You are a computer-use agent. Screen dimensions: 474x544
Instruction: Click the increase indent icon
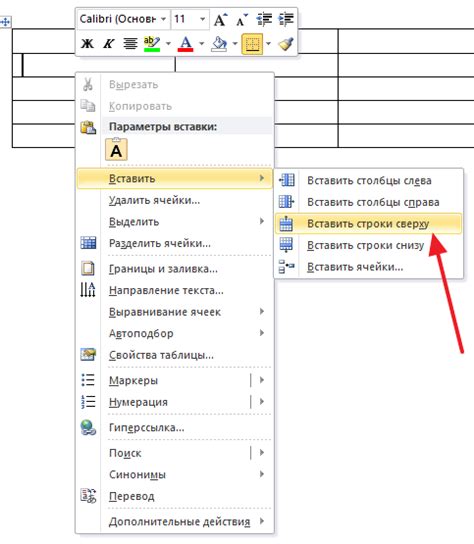click(x=286, y=19)
